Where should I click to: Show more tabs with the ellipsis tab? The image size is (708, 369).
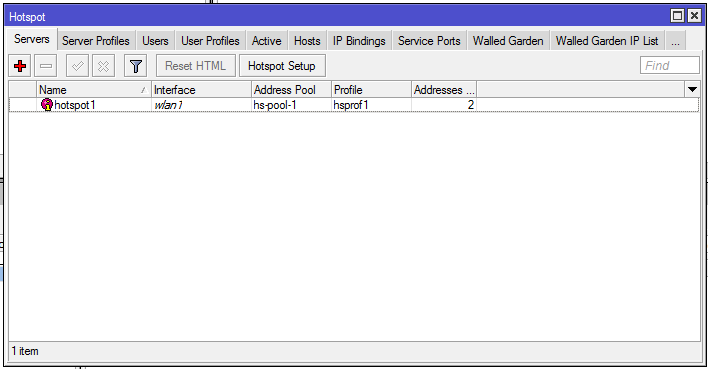click(675, 41)
